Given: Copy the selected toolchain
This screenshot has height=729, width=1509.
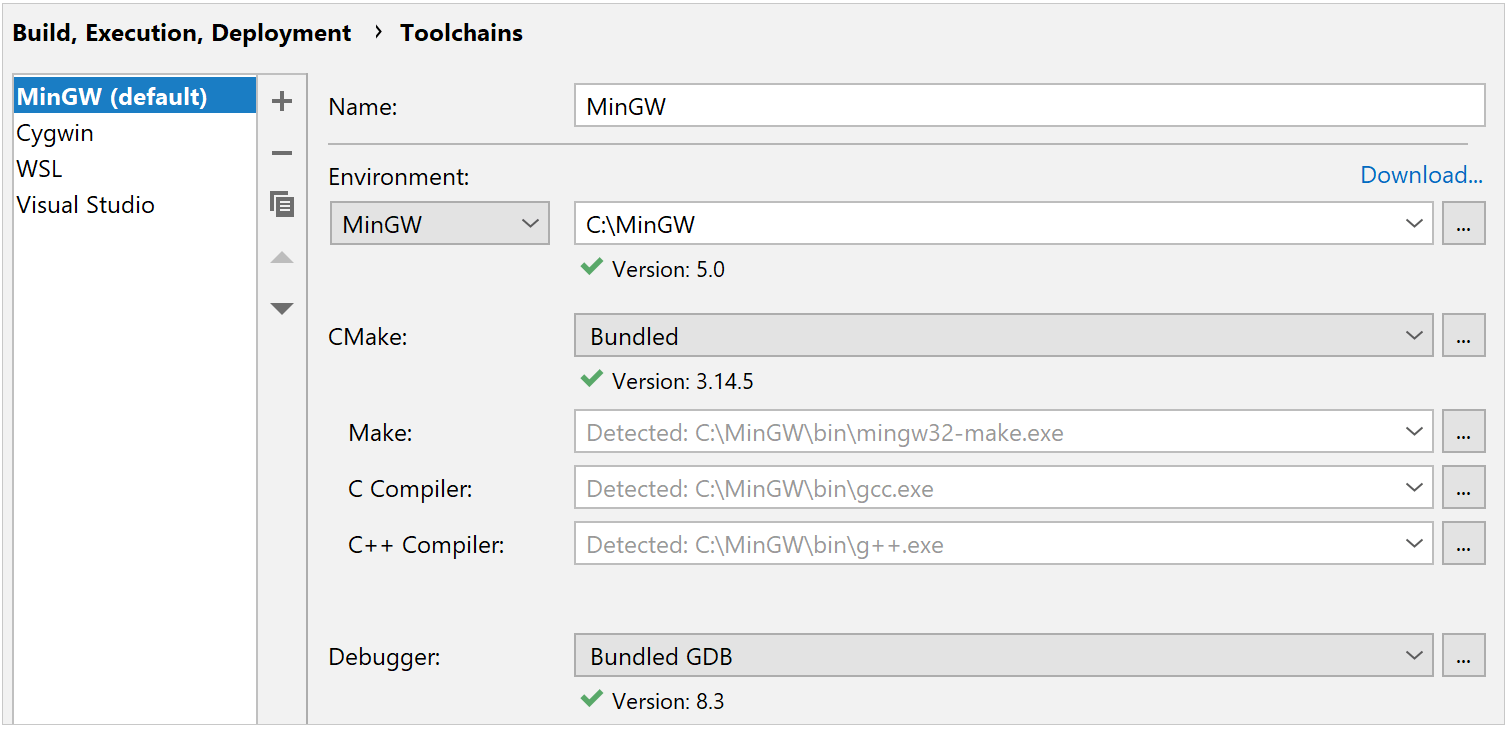Looking at the screenshot, I should 282,205.
